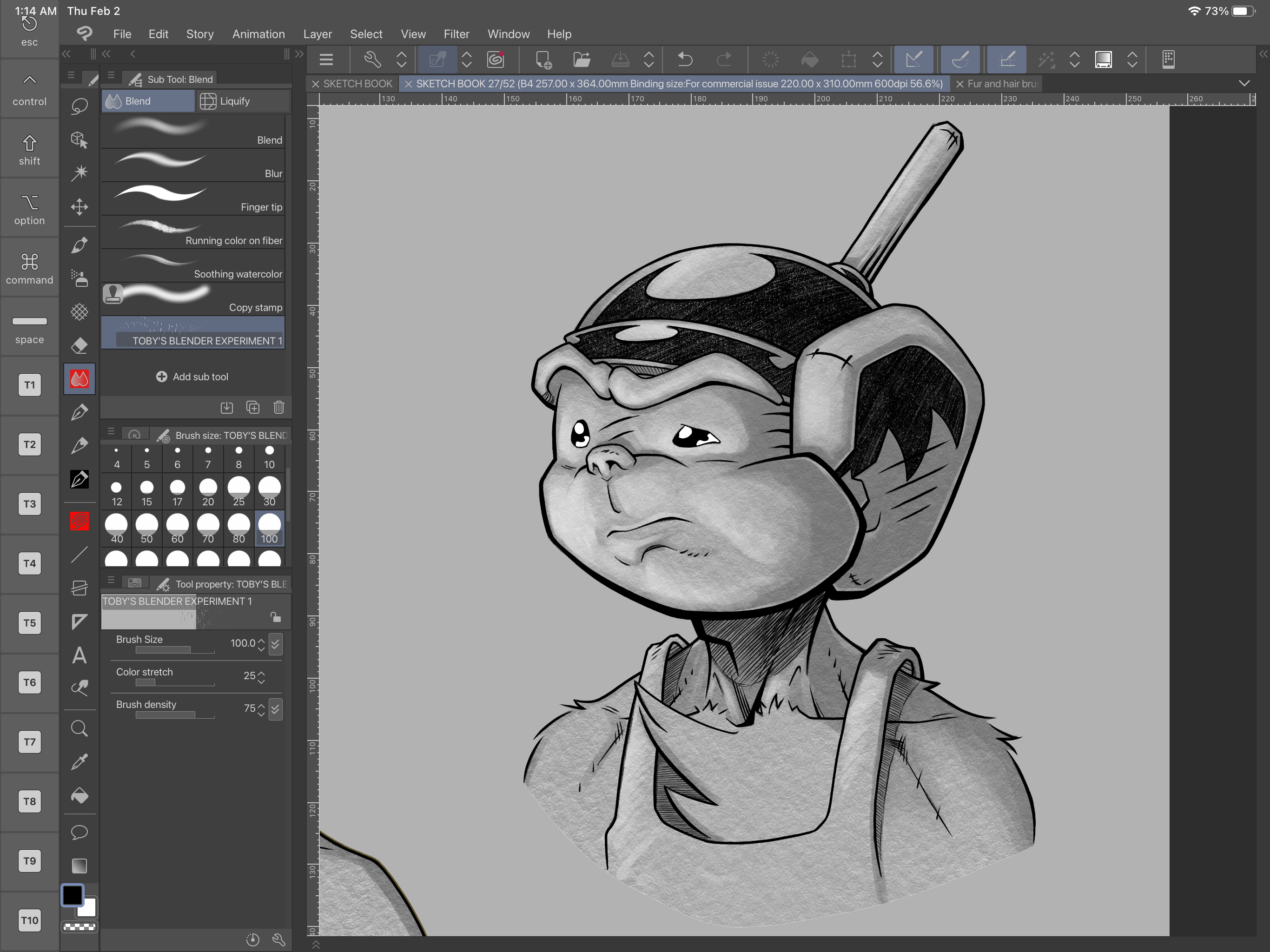Click New canvas icon in command bar
This screenshot has width=1270, height=952.
(543, 59)
